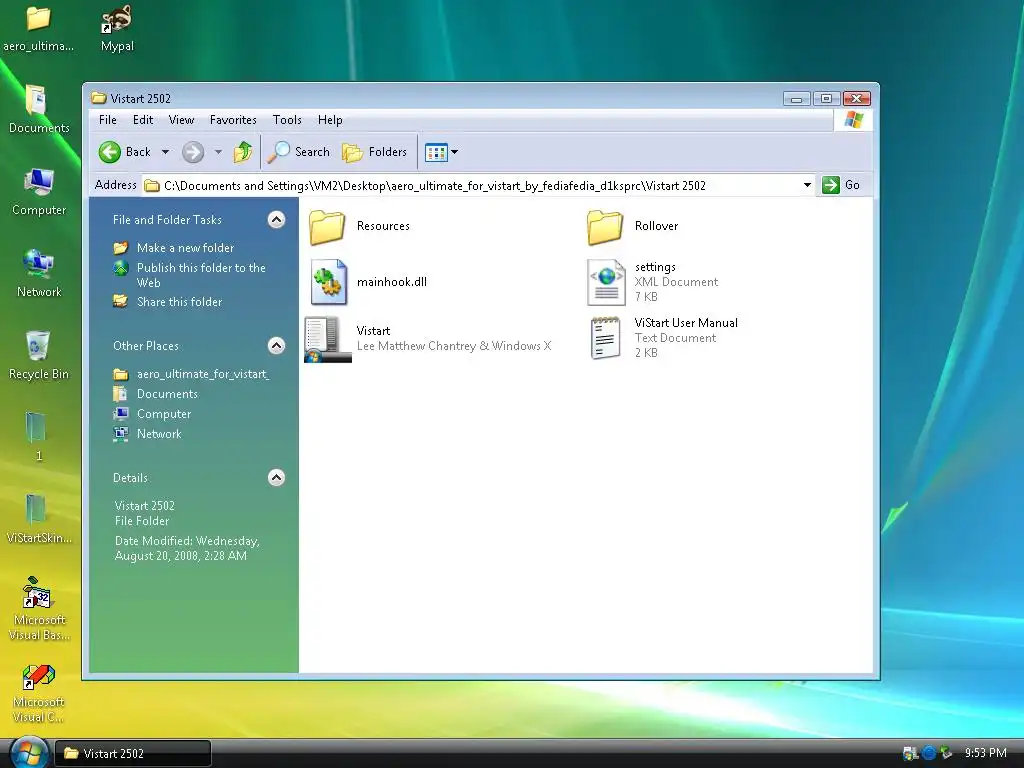Click the ViStart User Manual file name
The image size is (1024, 768).
coord(686,323)
